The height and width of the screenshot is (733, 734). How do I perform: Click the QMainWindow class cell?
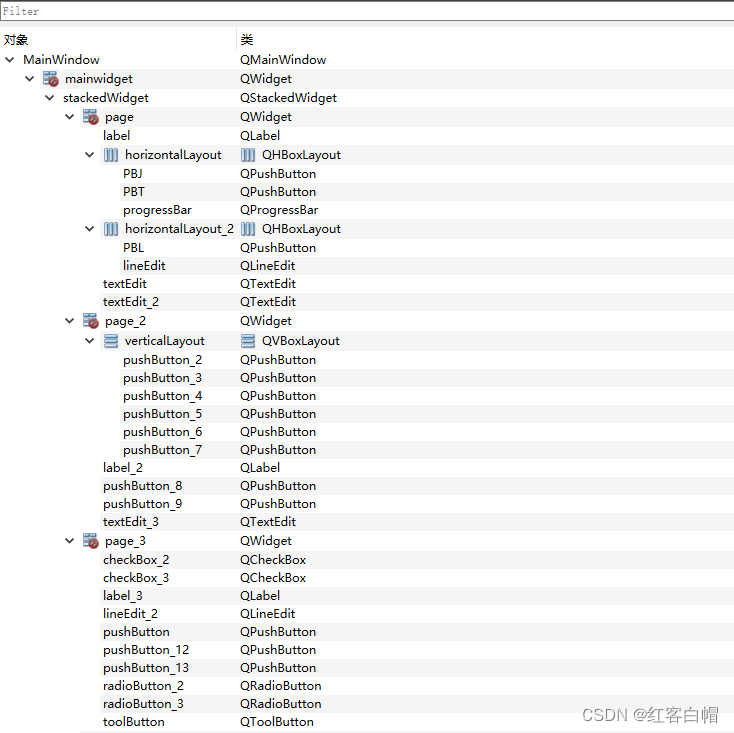tap(283, 60)
